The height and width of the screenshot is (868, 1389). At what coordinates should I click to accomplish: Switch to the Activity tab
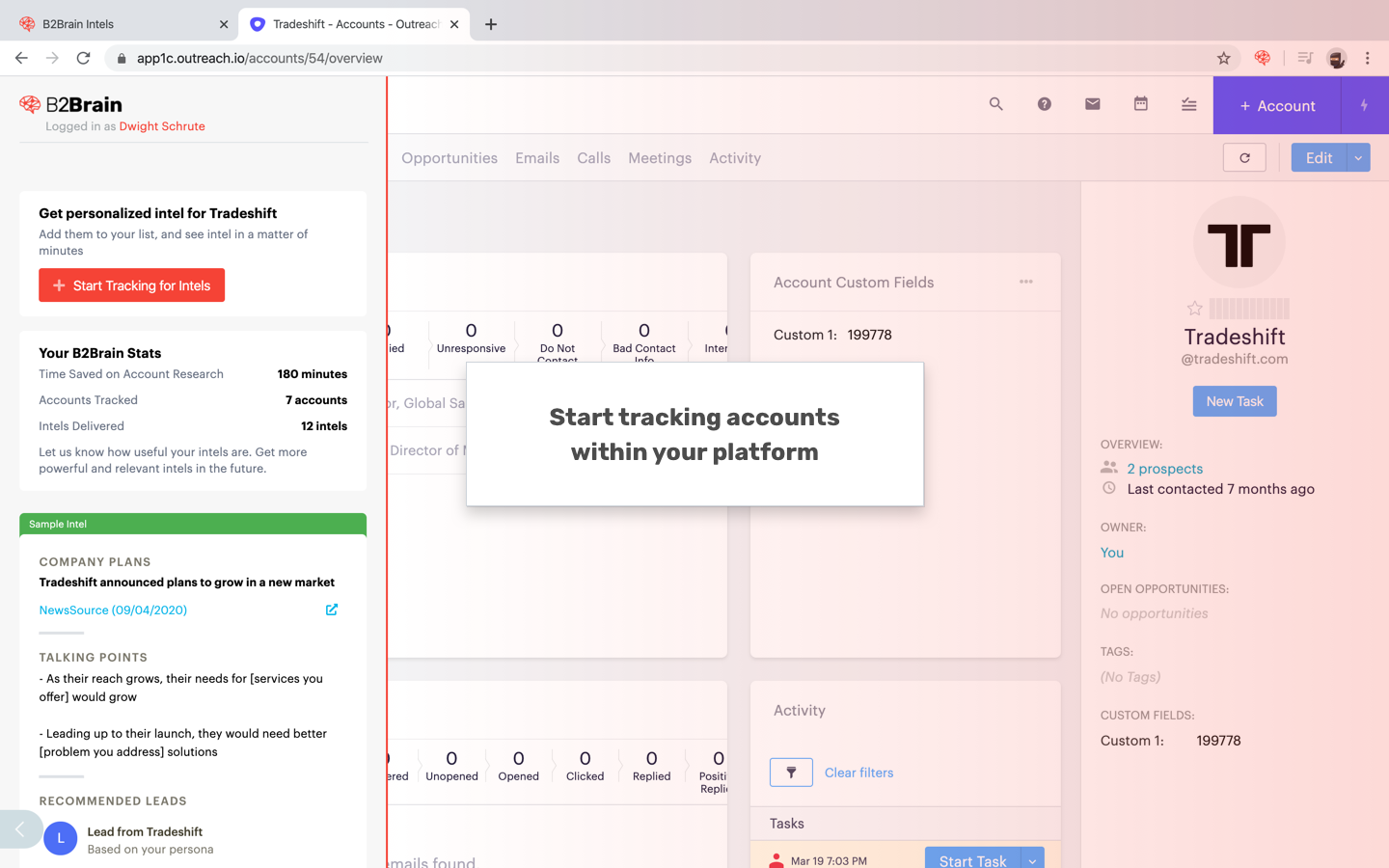point(735,158)
